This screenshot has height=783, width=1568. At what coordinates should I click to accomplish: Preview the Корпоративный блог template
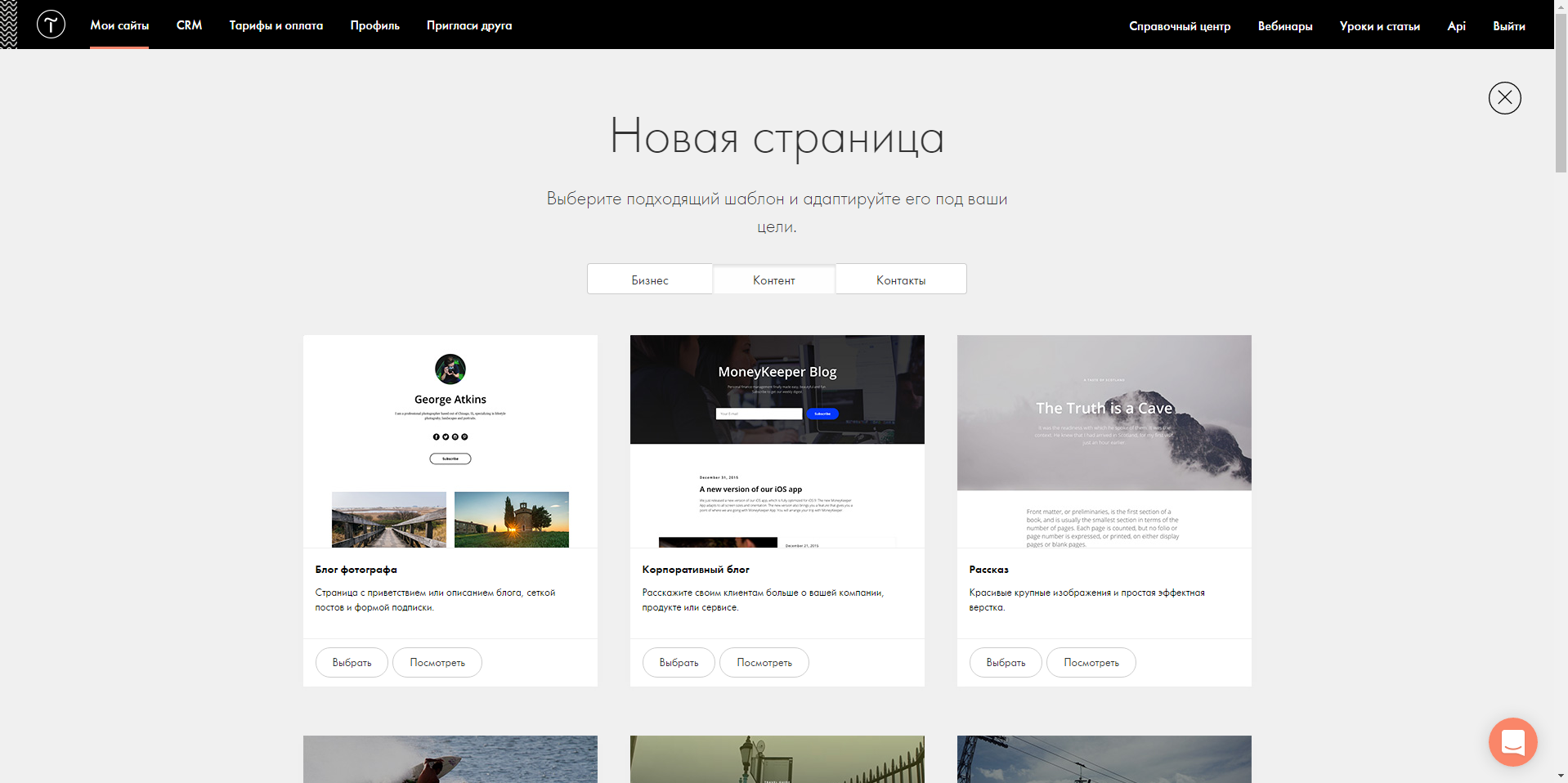[764, 662]
